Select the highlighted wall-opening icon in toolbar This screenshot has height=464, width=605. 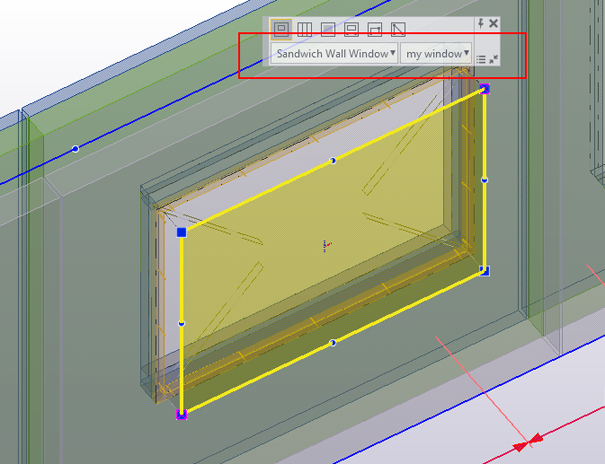click(x=281, y=29)
